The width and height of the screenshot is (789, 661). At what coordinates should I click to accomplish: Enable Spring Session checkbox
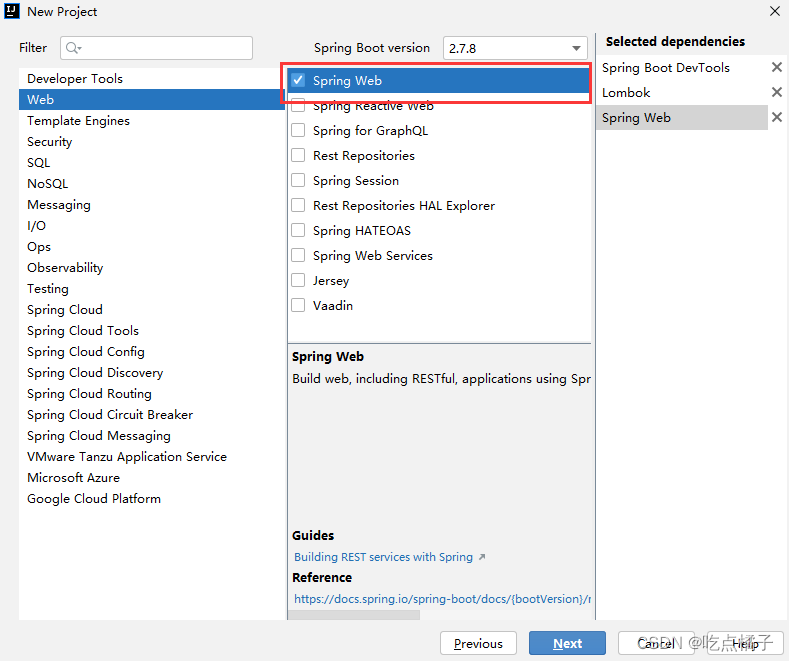[x=298, y=180]
